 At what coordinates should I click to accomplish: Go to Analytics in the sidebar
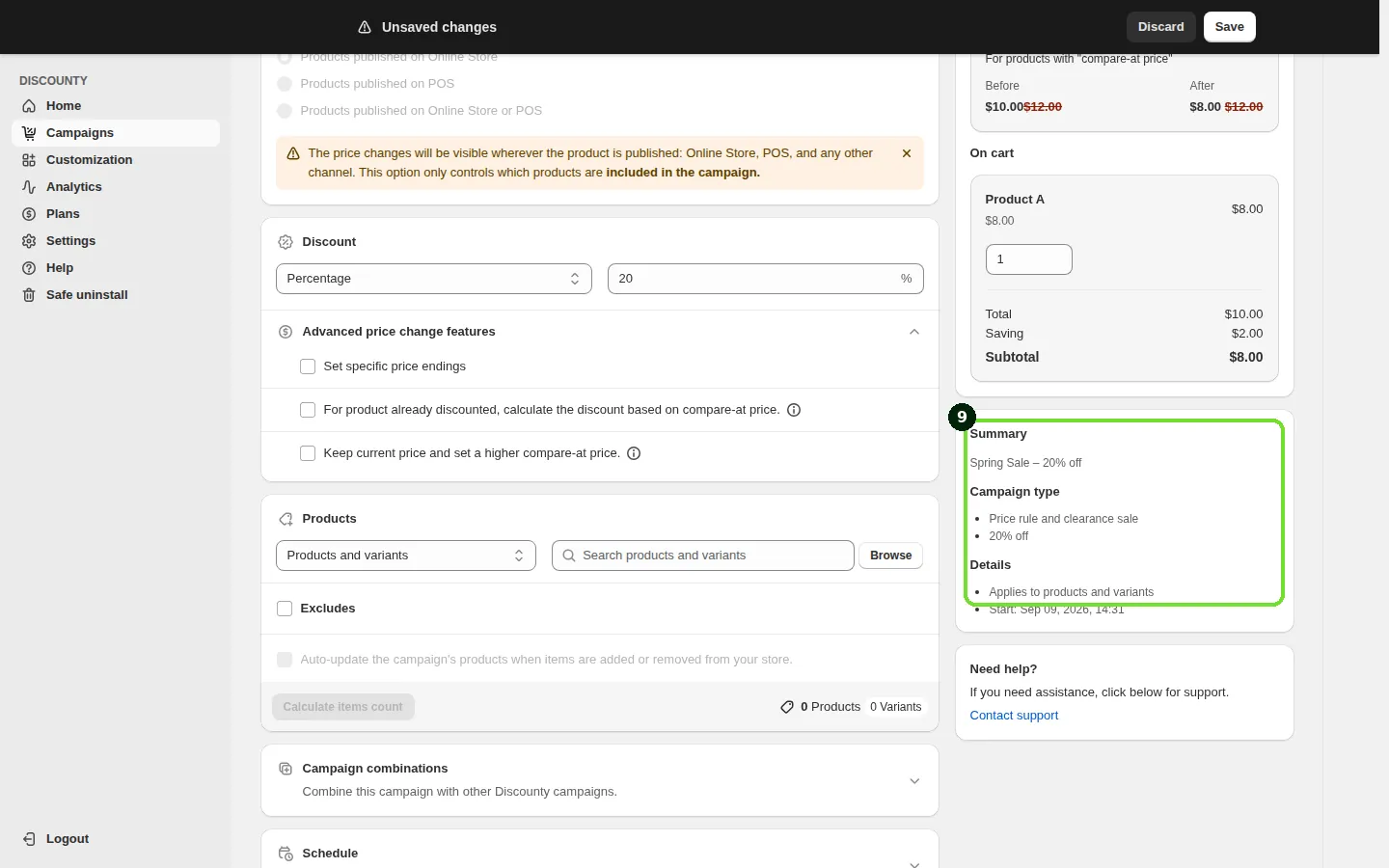[x=116, y=187]
